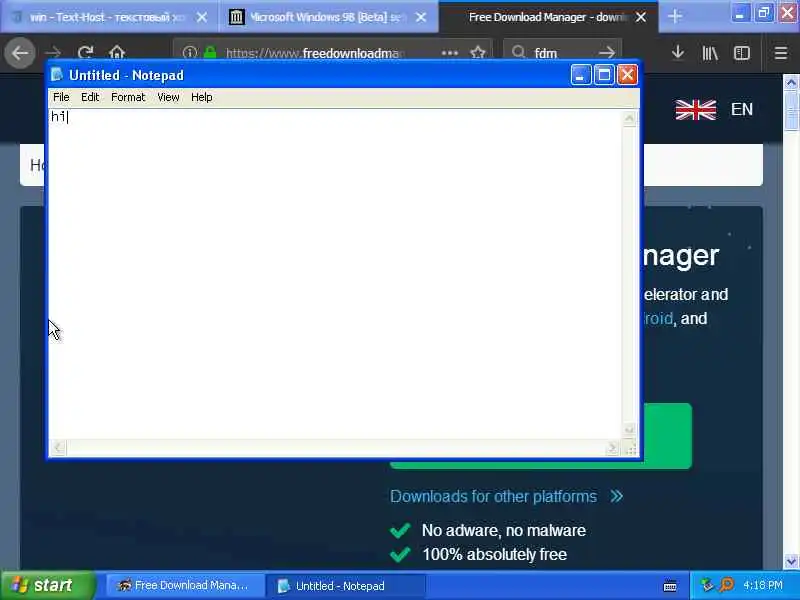
Task: Open the Windows Start menu
Action: coord(47,585)
